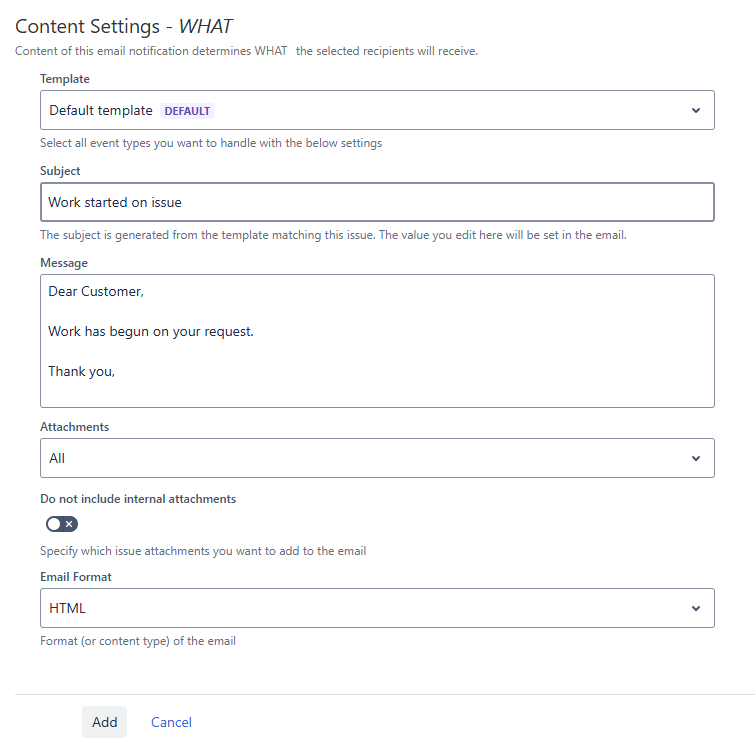Click the Subject field label
This screenshot has height=744, width=755.
[60, 171]
